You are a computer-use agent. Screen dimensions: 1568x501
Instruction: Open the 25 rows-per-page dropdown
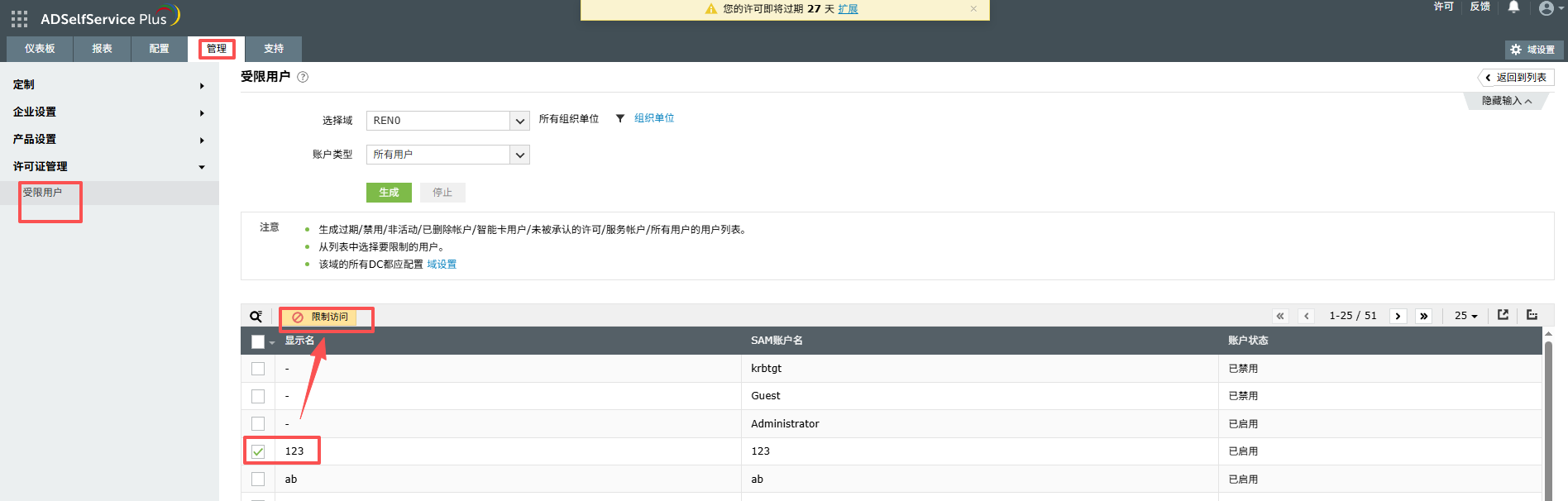pos(1465,316)
